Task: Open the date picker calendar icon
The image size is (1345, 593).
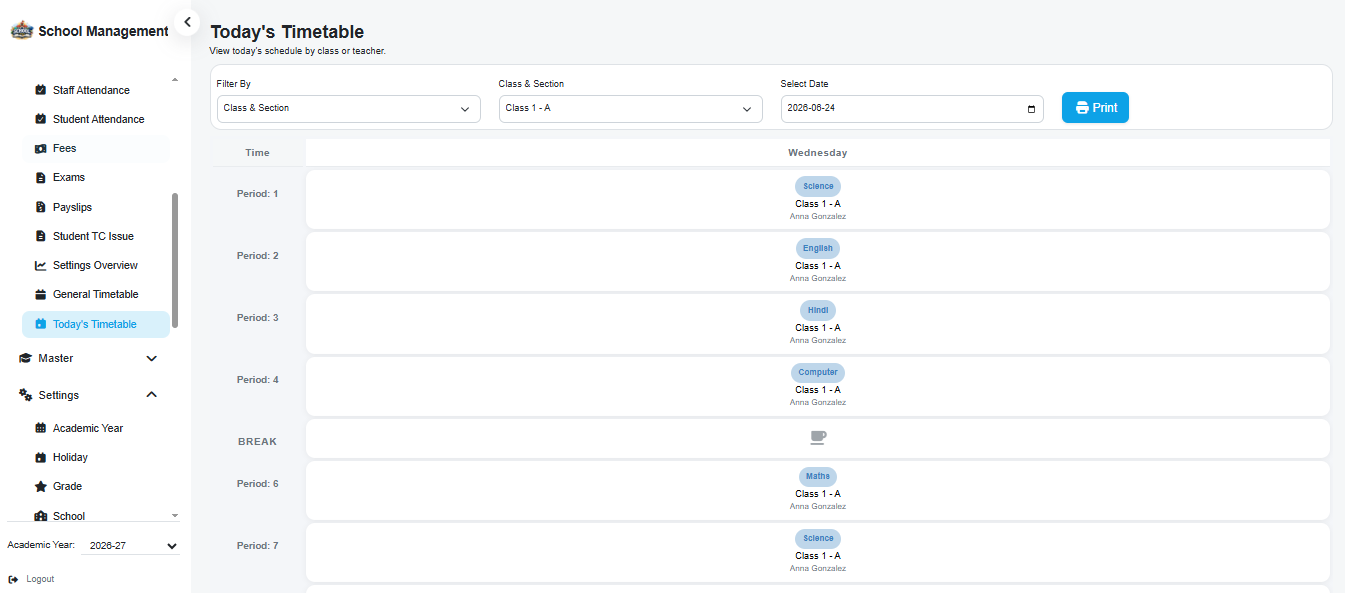Action: pyautogui.click(x=1032, y=109)
